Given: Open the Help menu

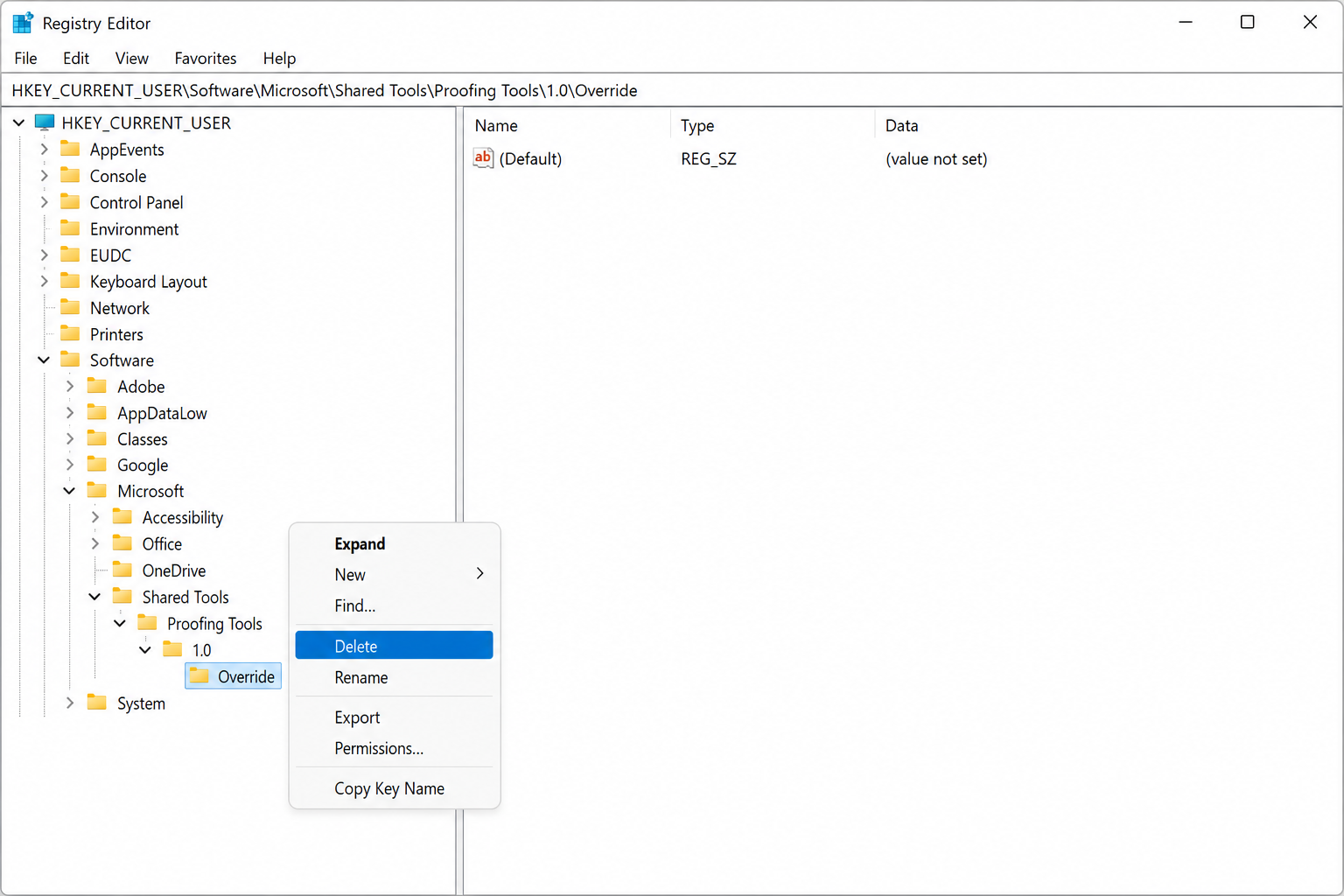Looking at the screenshot, I should coord(280,58).
